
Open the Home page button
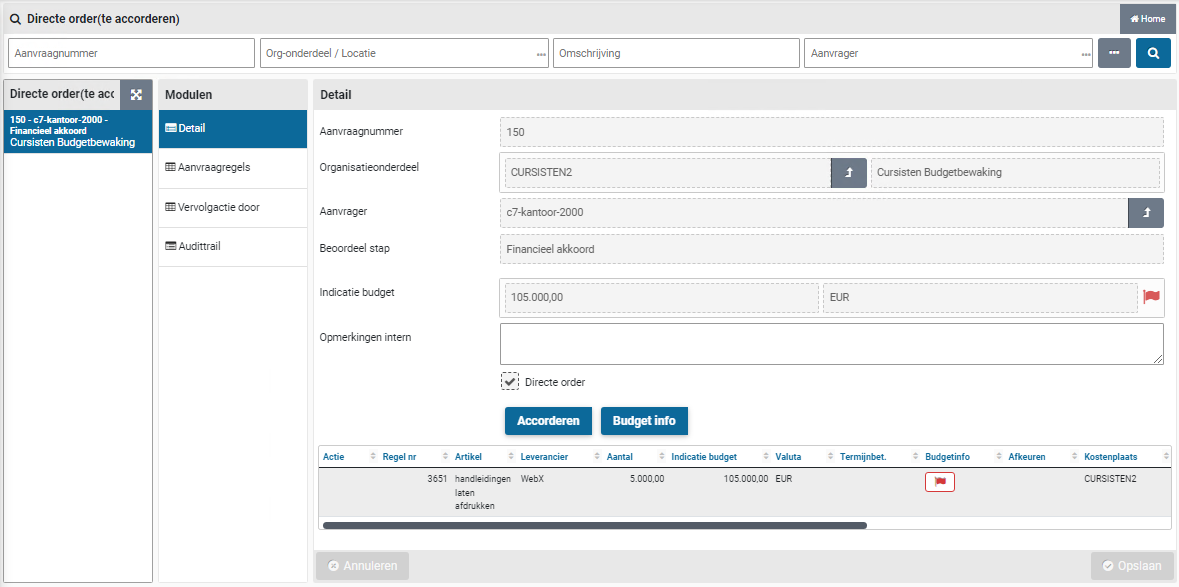[1147, 19]
